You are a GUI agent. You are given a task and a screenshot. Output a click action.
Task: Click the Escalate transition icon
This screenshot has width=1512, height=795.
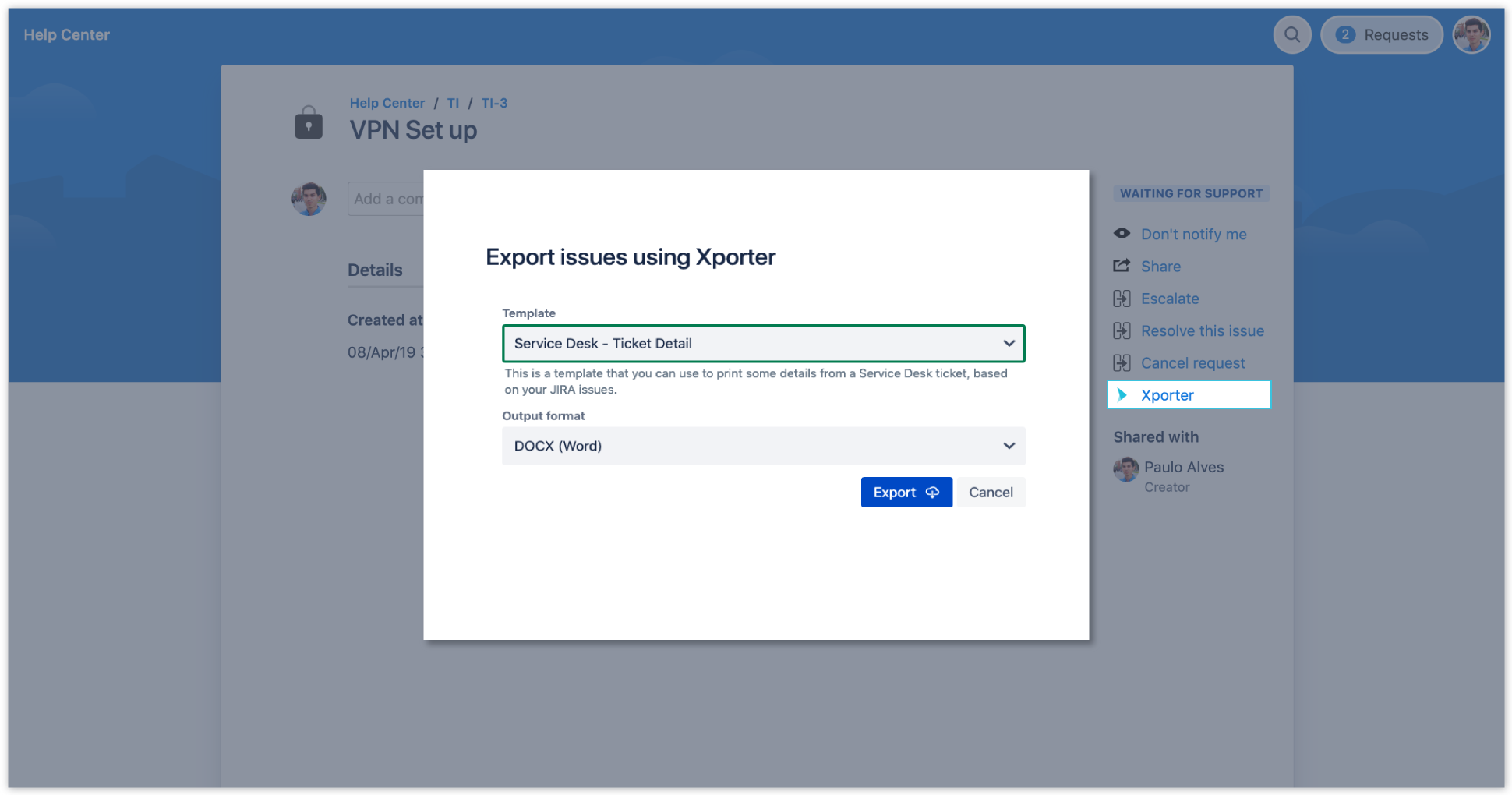click(1122, 299)
